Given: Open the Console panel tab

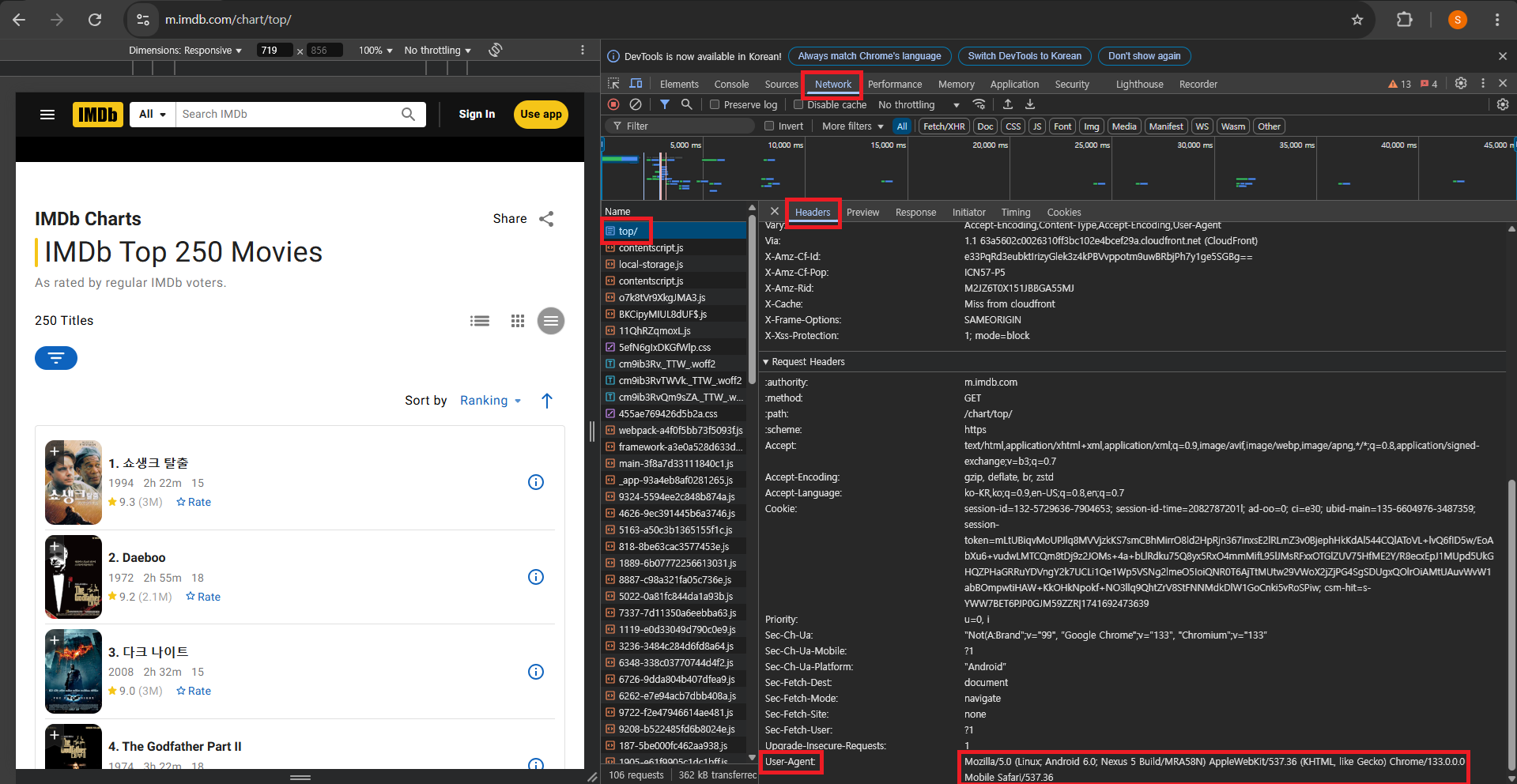Looking at the screenshot, I should click(731, 84).
